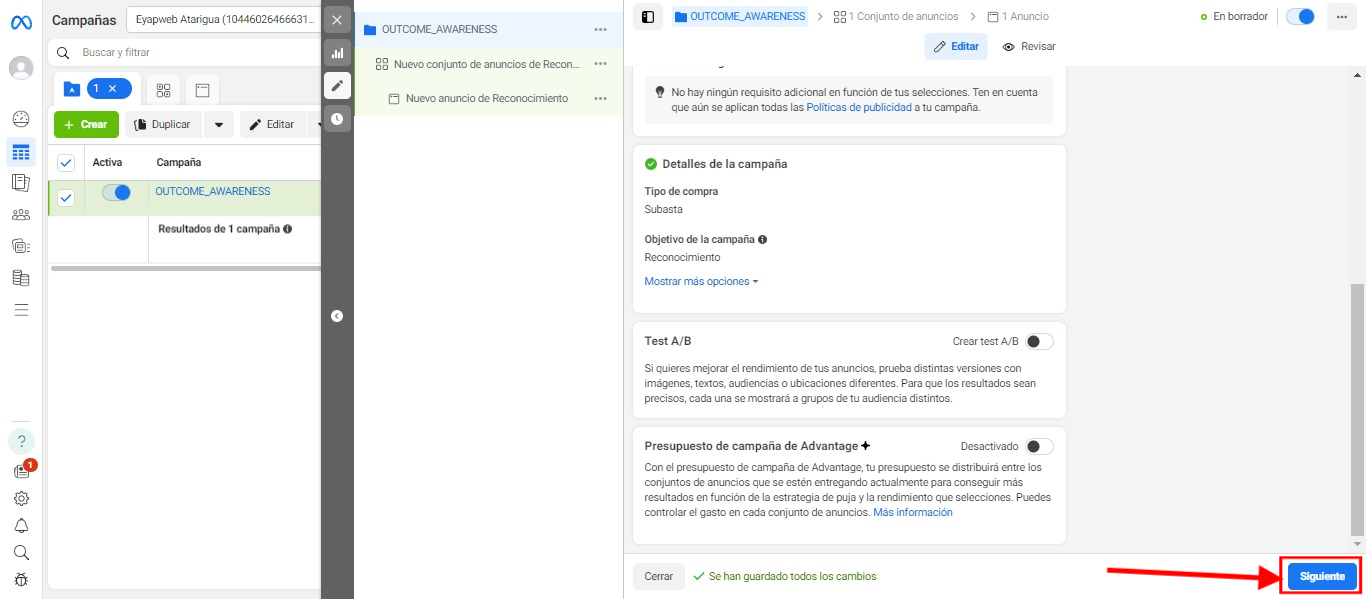Click the Editar toolbar button
This screenshot has width=1366, height=599.
click(272, 125)
